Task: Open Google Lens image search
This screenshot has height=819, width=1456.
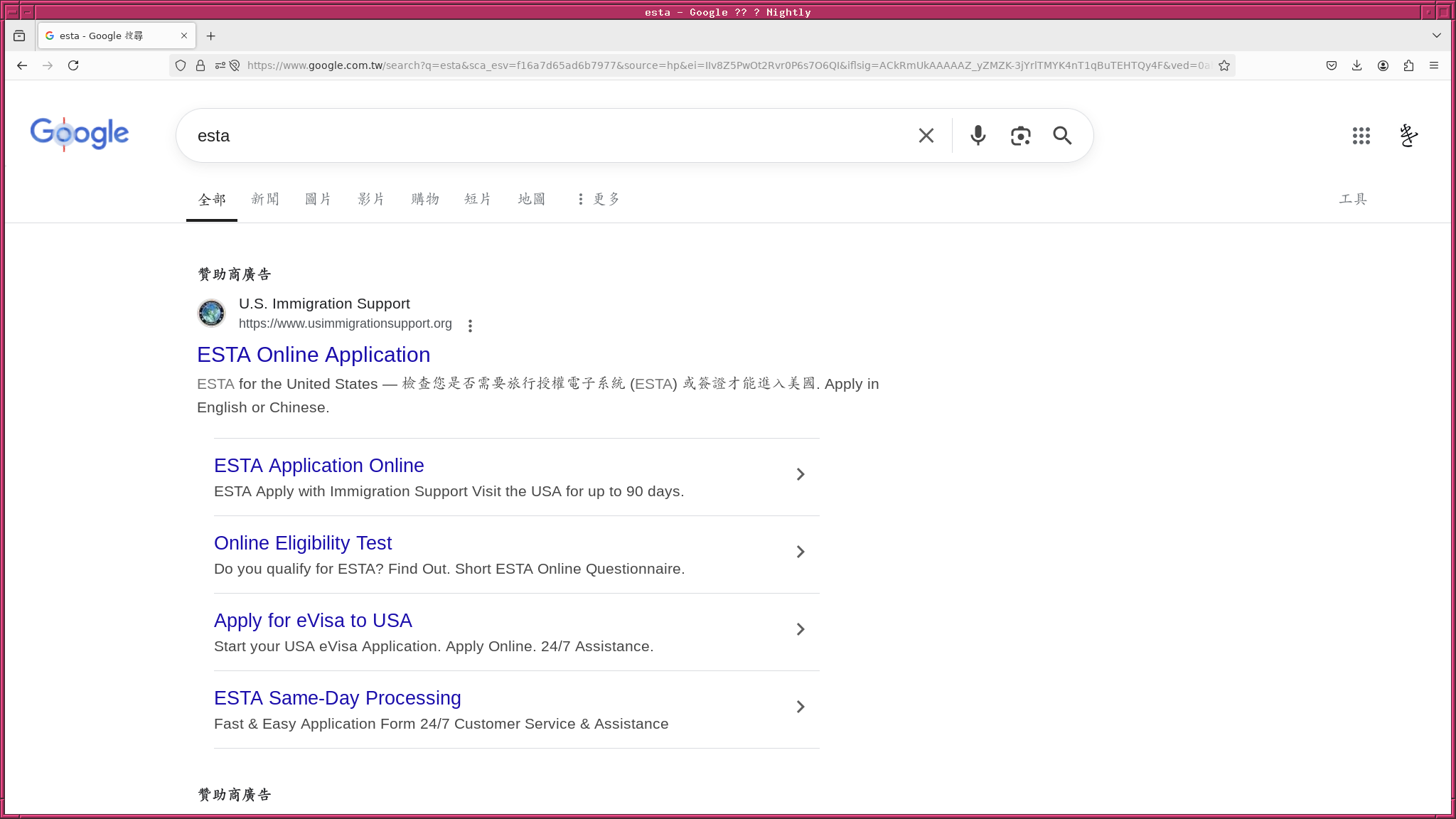Action: pos(1020,135)
